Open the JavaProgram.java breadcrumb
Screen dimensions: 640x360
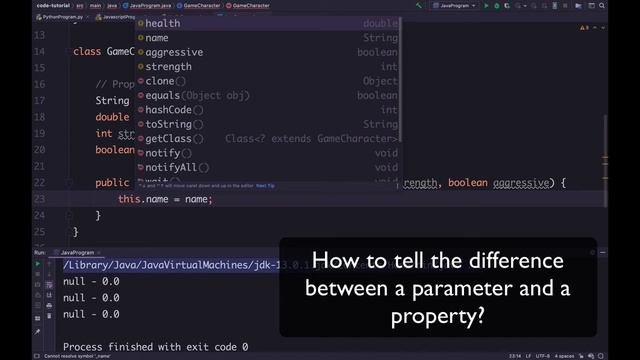click(x=147, y=6)
